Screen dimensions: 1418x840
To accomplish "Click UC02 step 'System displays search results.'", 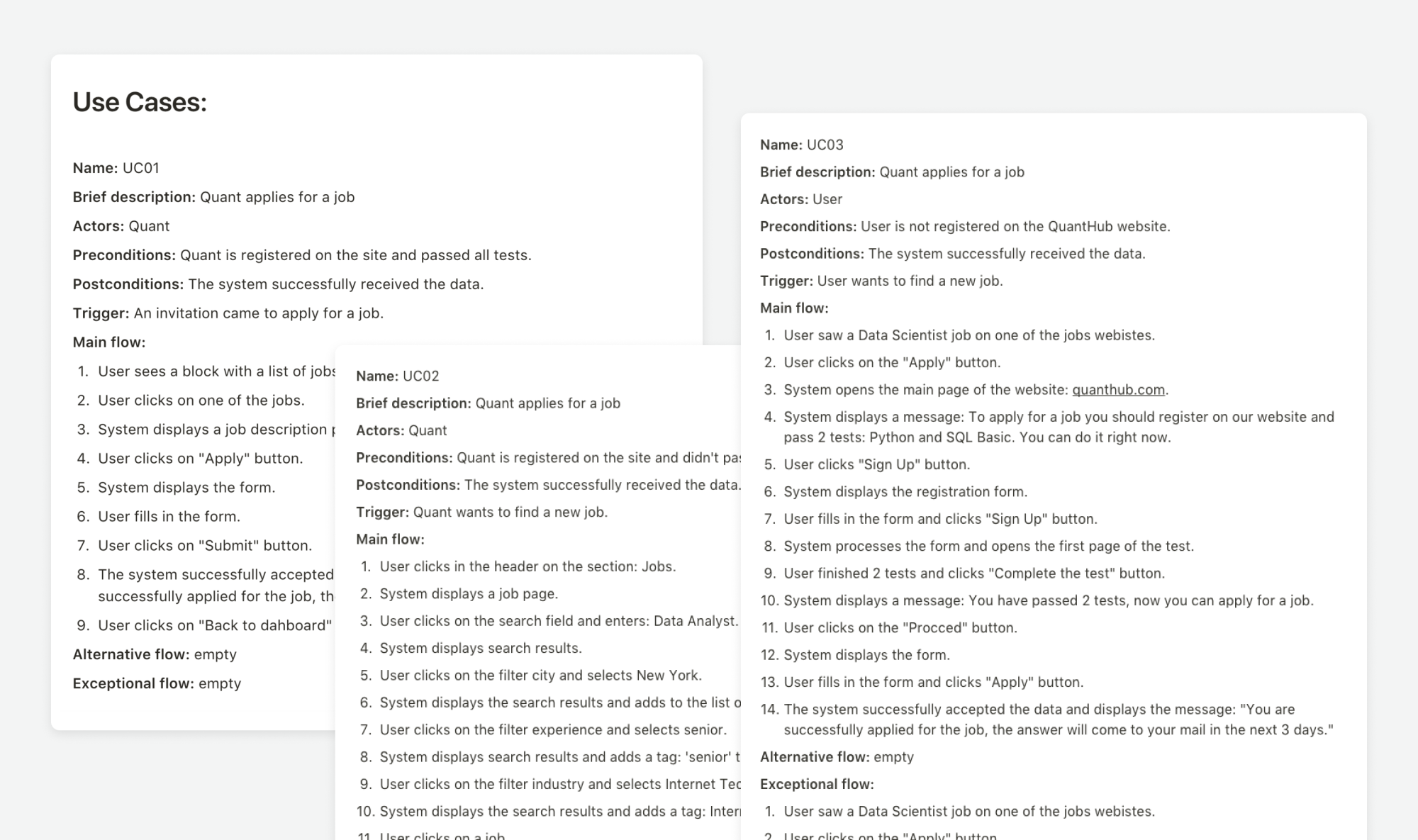I will coord(481,648).
